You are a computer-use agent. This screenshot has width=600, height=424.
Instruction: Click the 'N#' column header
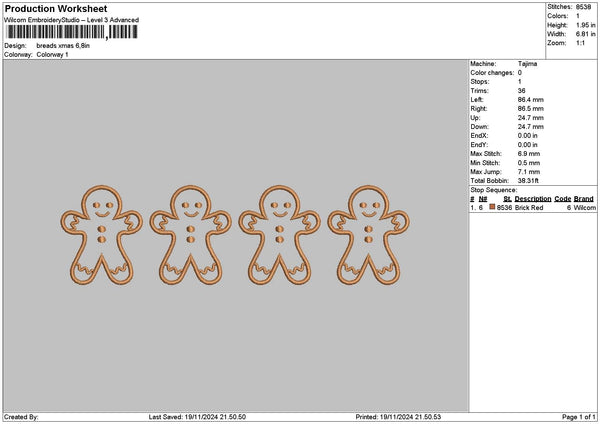tap(483, 199)
